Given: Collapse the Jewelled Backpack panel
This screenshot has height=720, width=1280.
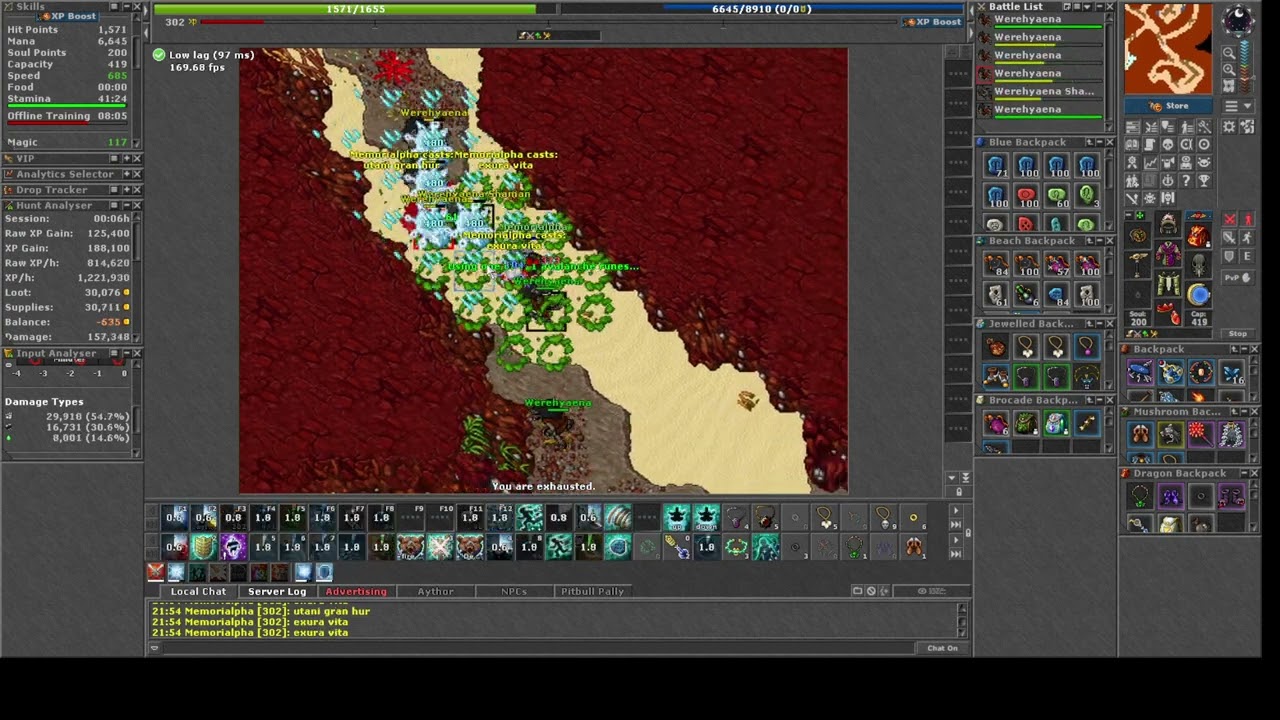Looking at the screenshot, I should 1100,324.
